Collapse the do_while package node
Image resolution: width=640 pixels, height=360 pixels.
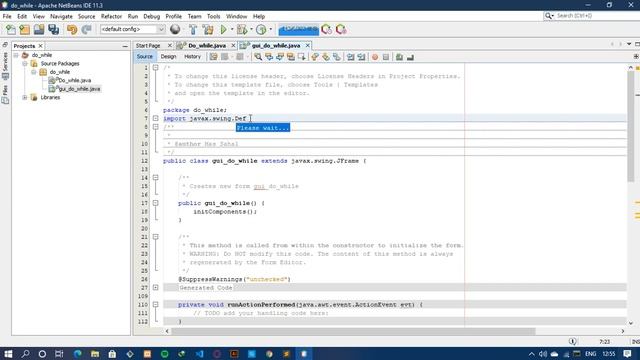(x=34, y=72)
